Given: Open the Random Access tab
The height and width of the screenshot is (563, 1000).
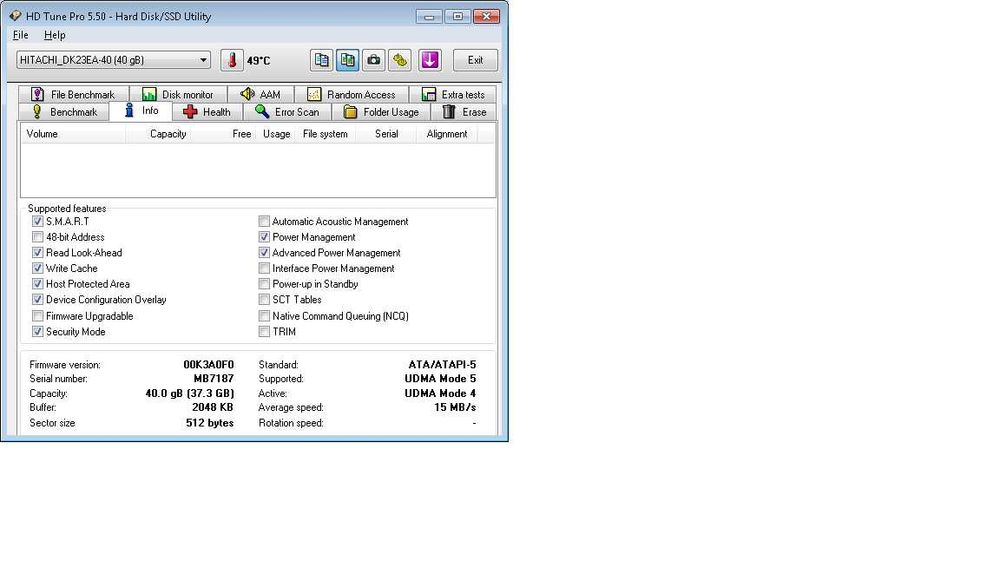Looking at the screenshot, I should pos(351,94).
